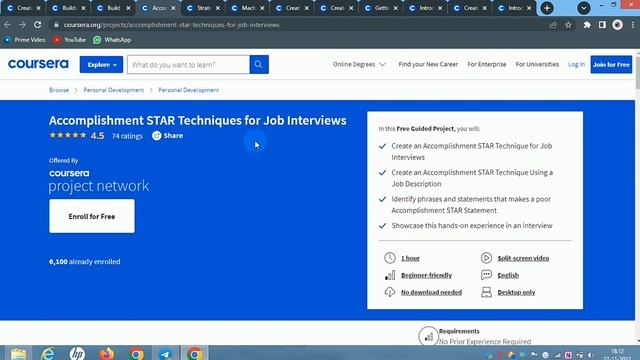This screenshot has width=640, height=360.
Task: Expand the Online Degrees menu
Action: [359, 64]
